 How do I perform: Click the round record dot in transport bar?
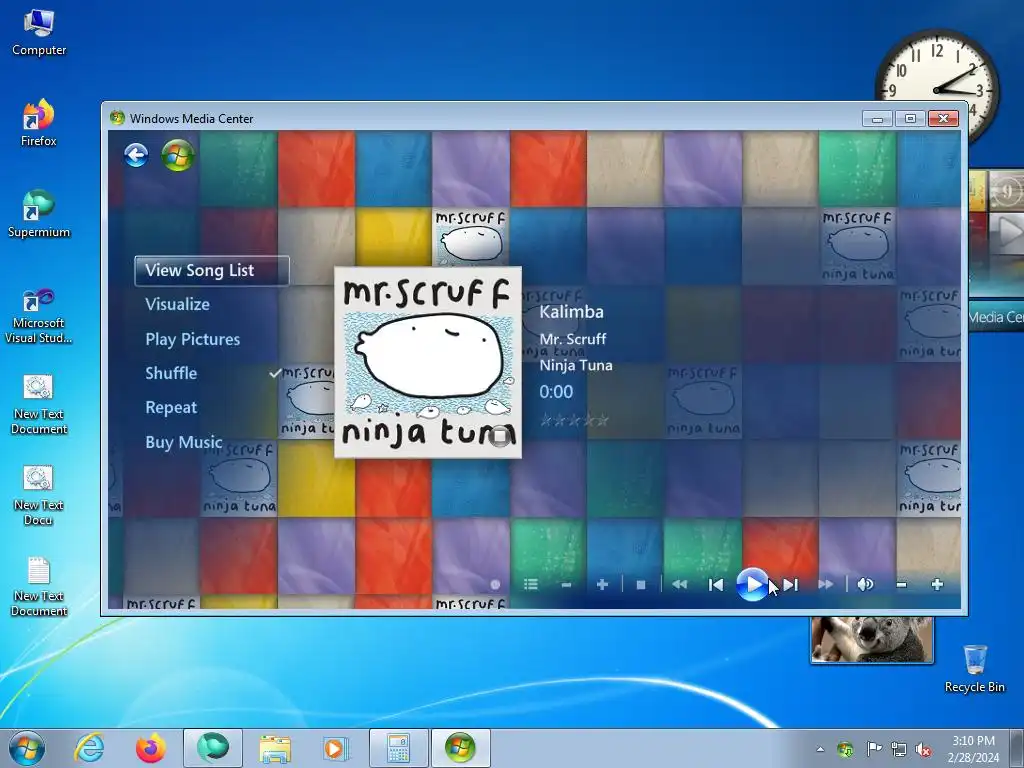click(x=495, y=584)
